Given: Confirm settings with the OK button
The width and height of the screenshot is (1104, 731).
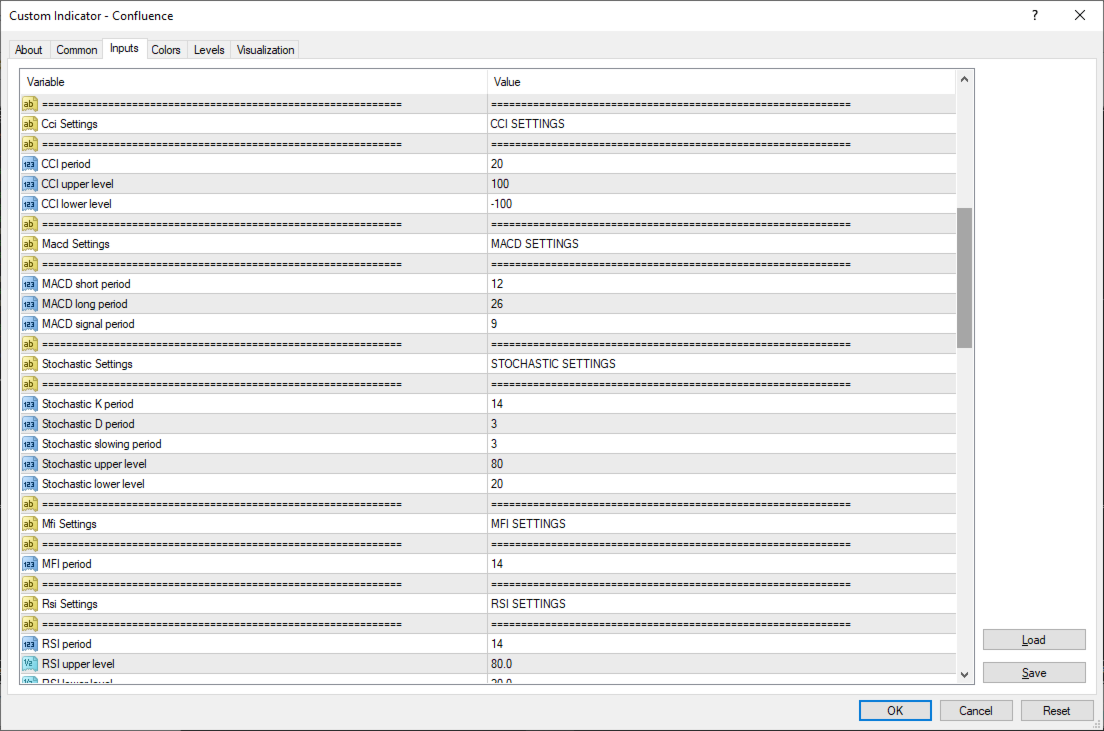Looking at the screenshot, I should [895, 711].
